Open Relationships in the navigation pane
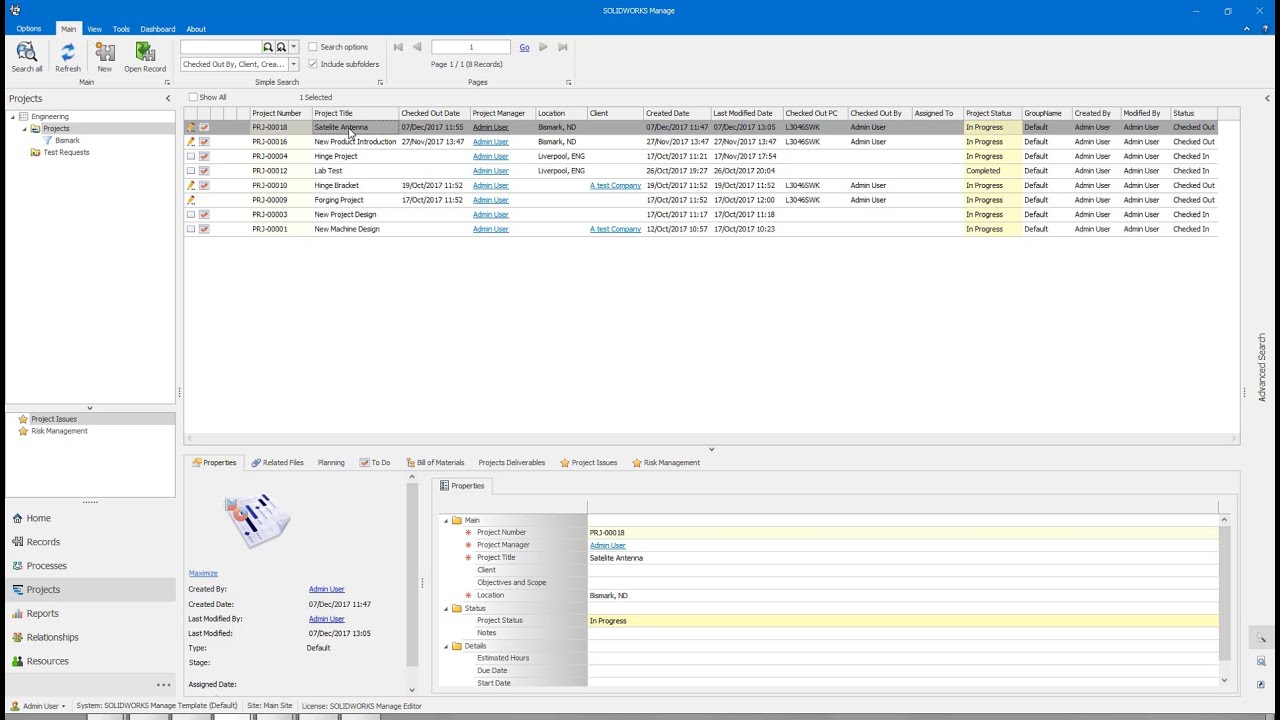 (x=52, y=637)
